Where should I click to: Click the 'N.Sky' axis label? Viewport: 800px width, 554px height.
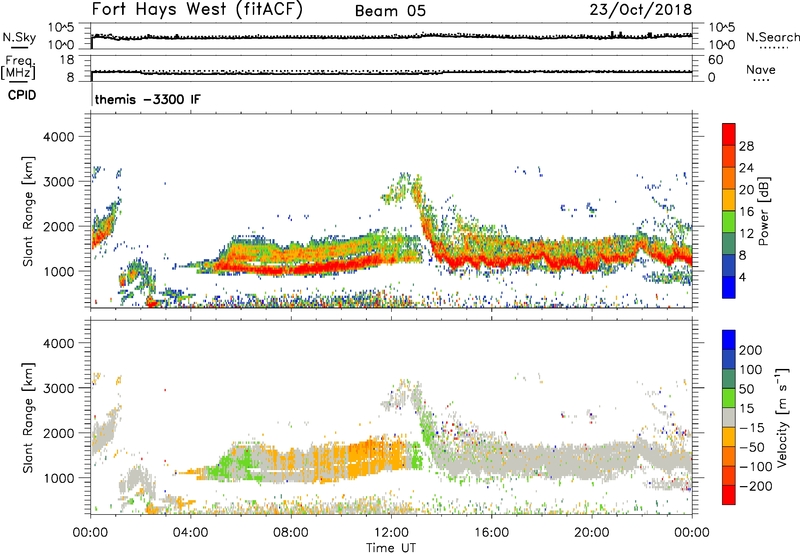pyautogui.click(x=19, y=37)
